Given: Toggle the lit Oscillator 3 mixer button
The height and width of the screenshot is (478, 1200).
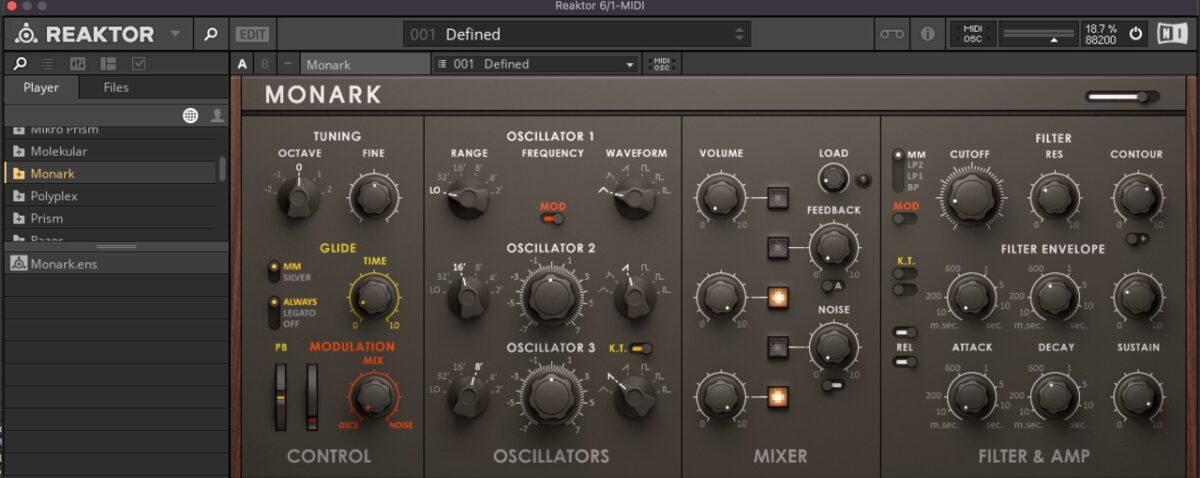Looking at the screenshot, I should click(x=777, y=398).
